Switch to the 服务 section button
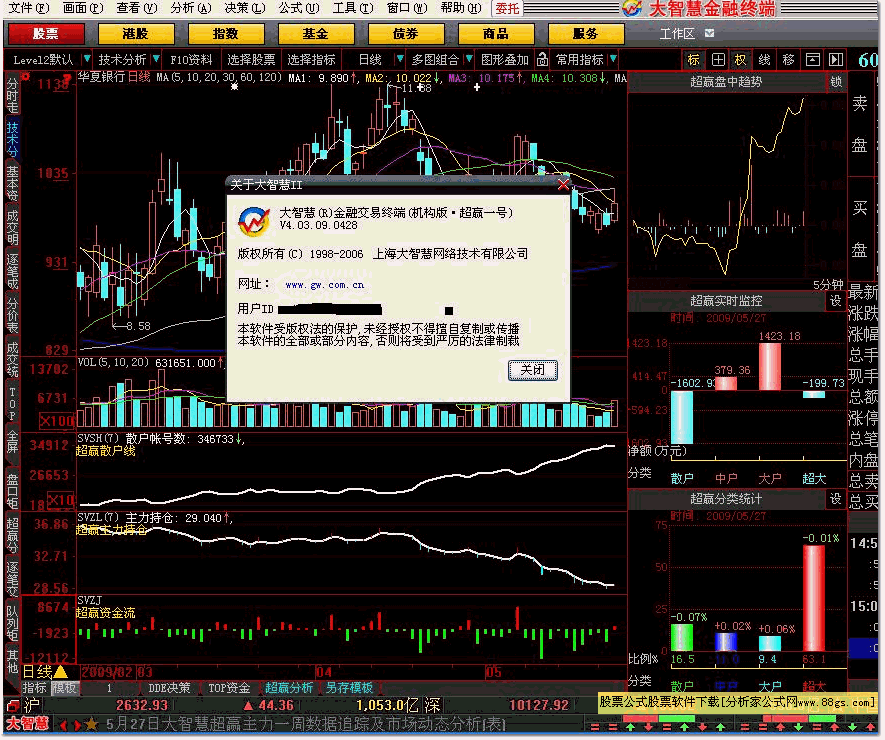 [585, 34]
